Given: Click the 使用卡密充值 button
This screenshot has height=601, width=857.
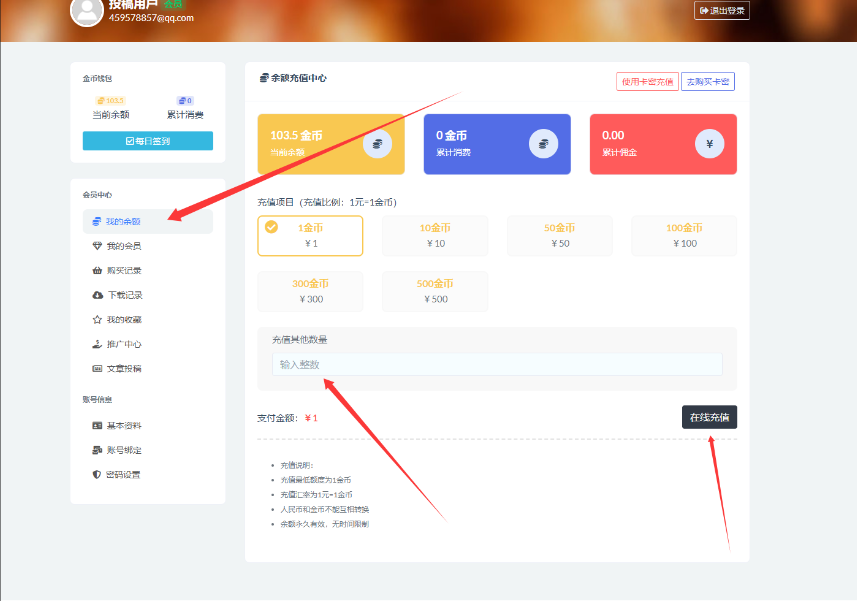Looking at the screenshot, I should tap(646, 82).
